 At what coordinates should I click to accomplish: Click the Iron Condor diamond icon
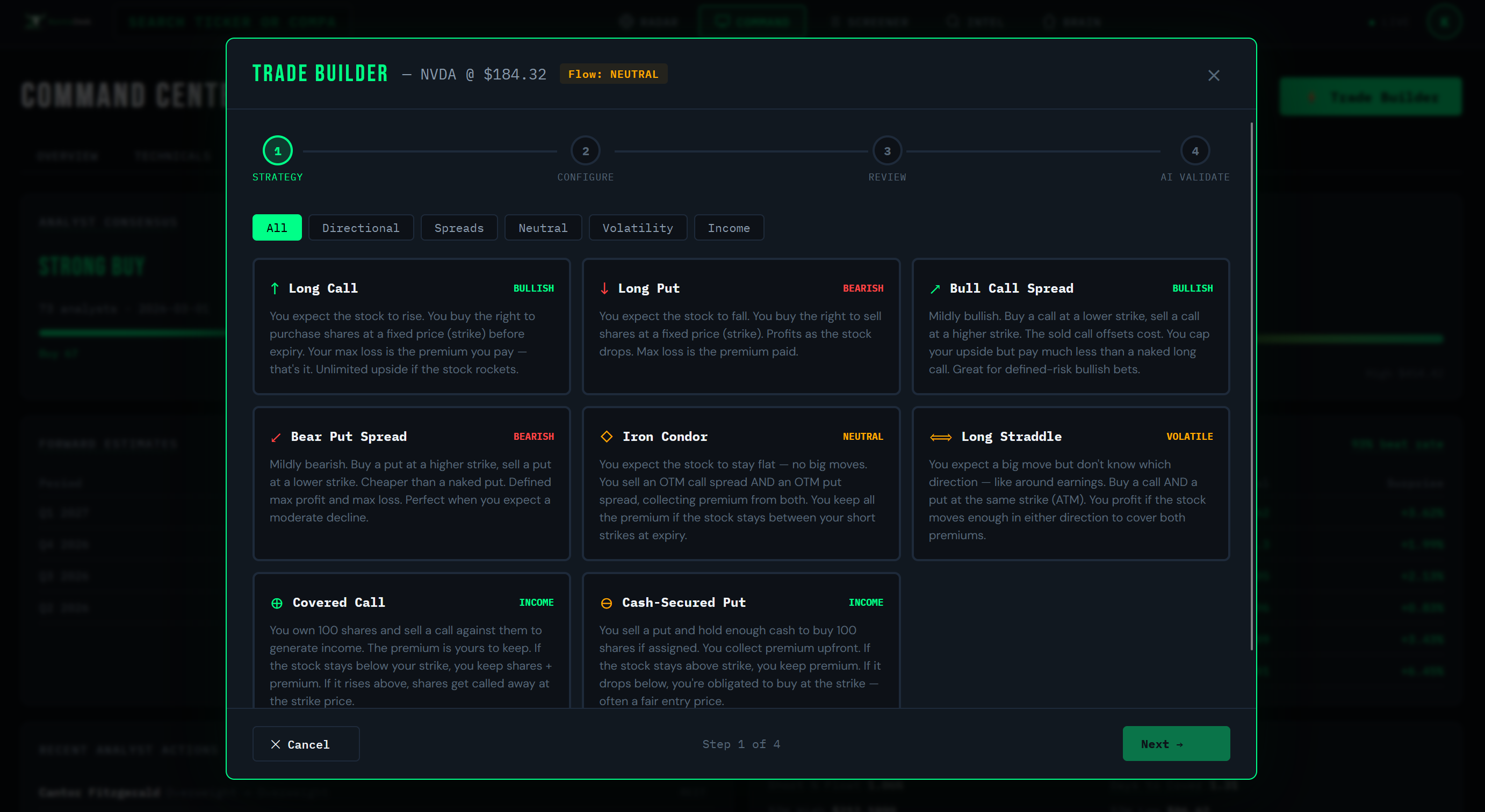(x=607, y=436)
